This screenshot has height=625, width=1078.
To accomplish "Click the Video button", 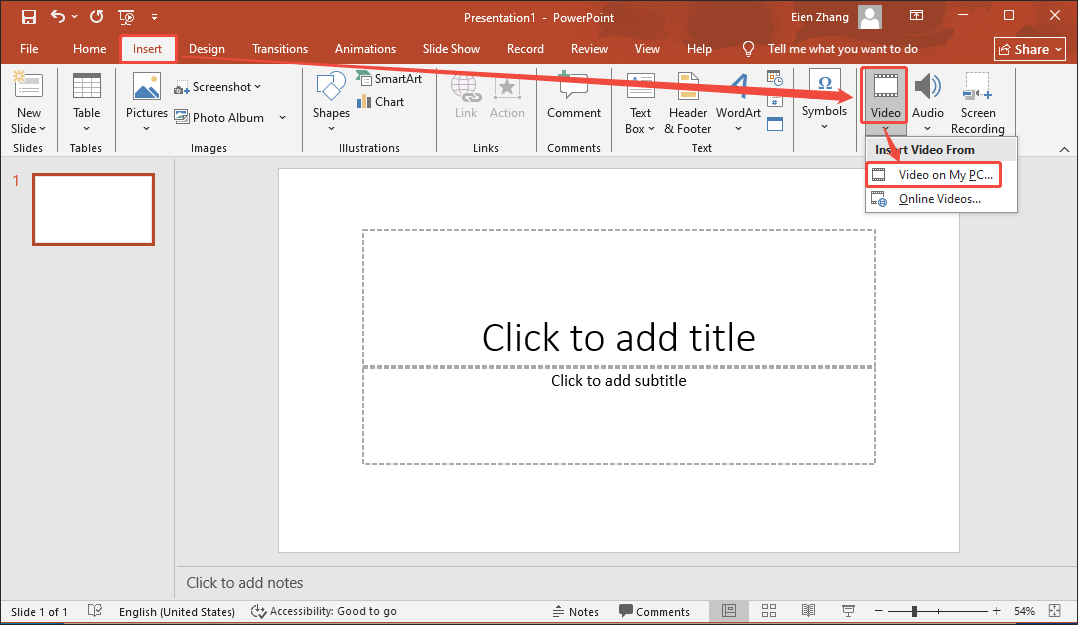I will click(885, 96).
